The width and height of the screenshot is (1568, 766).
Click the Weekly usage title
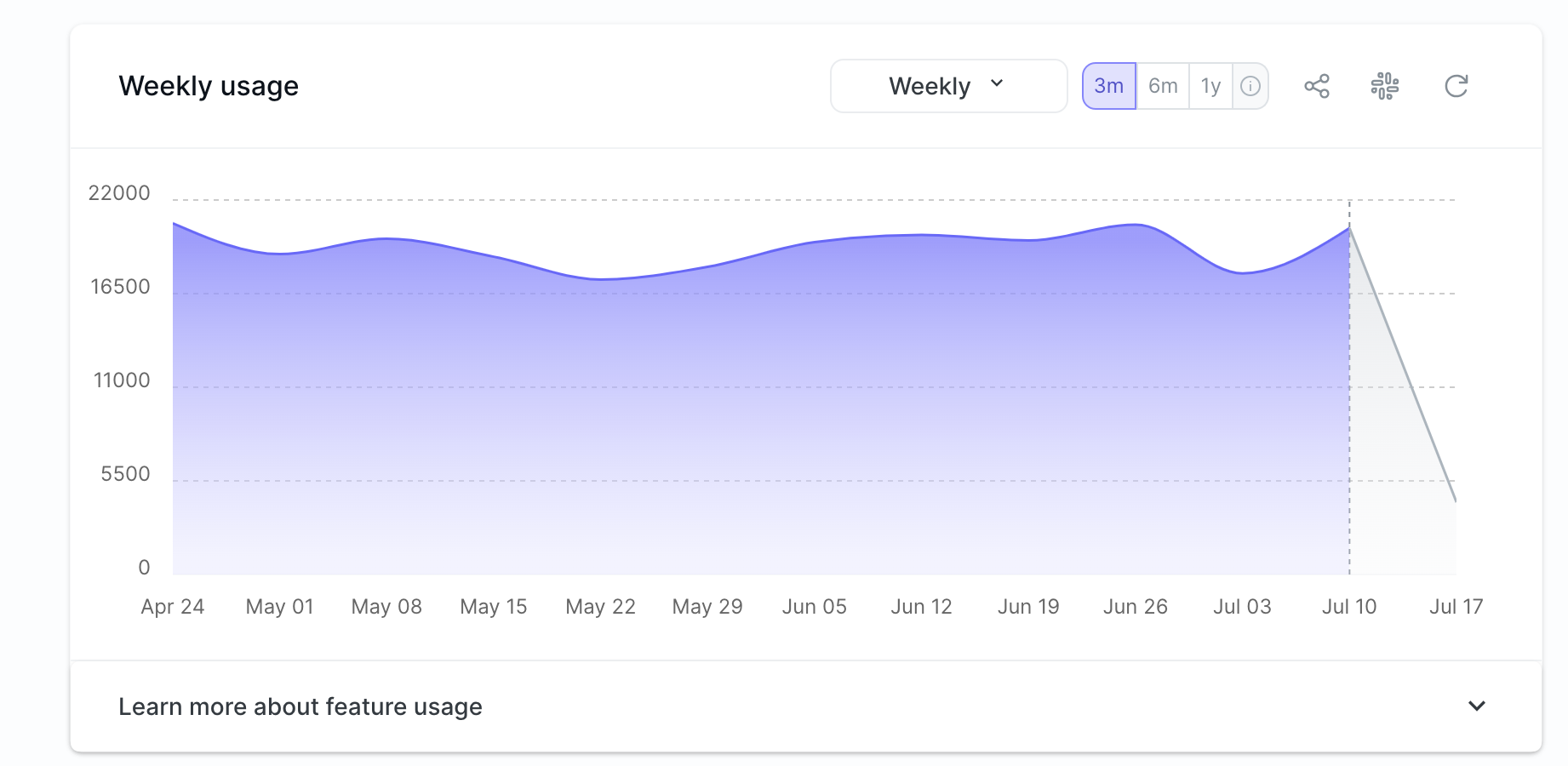click(x=209, y=86)
